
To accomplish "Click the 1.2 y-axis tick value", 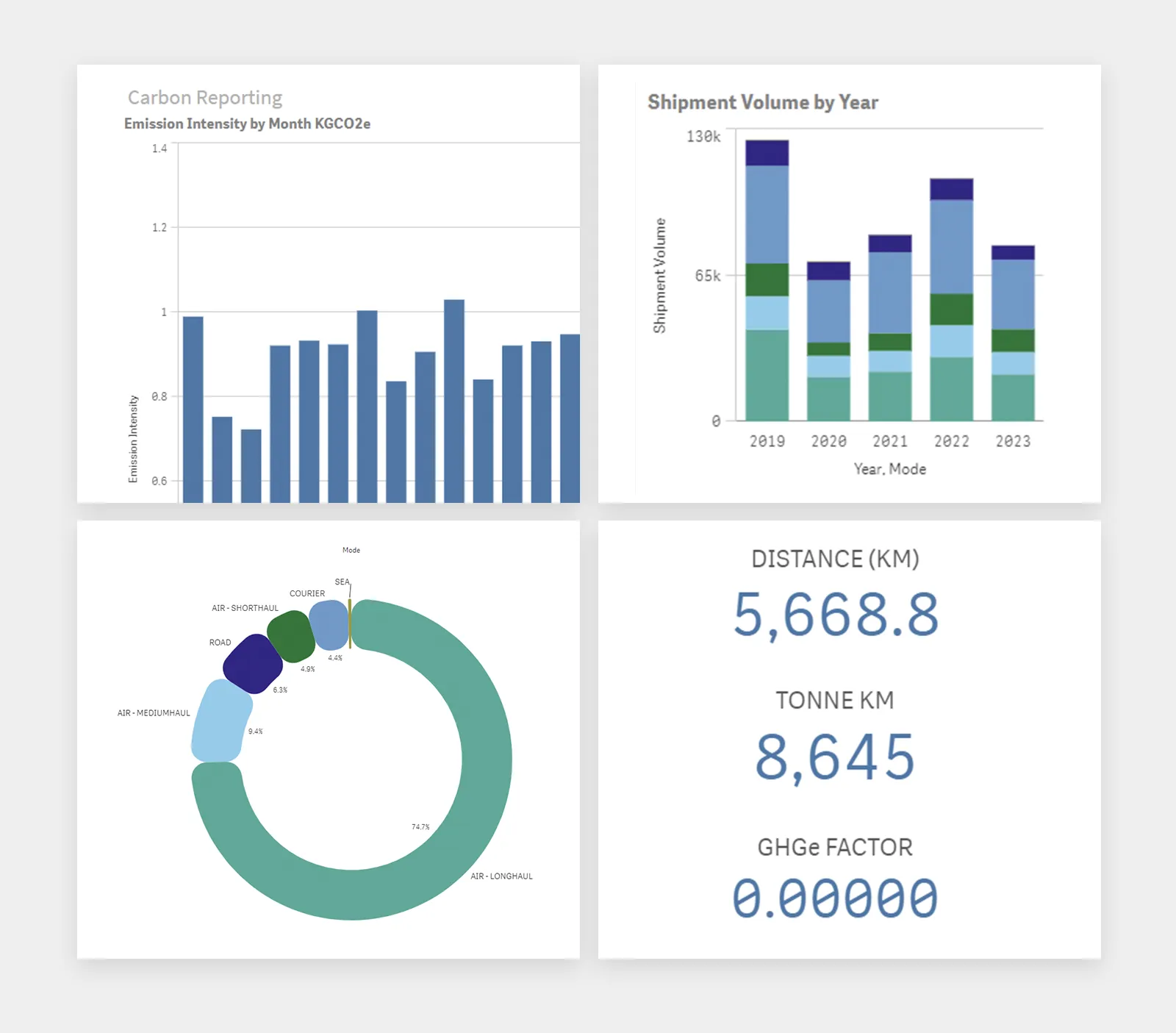I will tap(159, 227).
